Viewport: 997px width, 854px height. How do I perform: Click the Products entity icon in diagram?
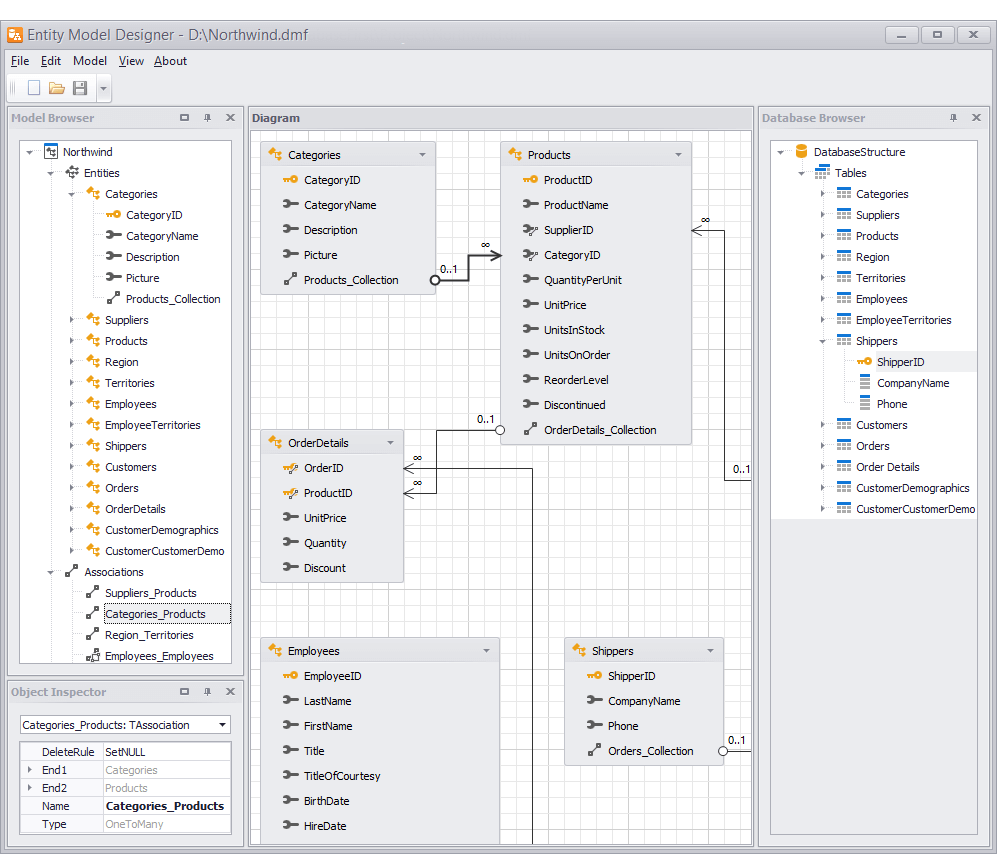coord(515,155)
